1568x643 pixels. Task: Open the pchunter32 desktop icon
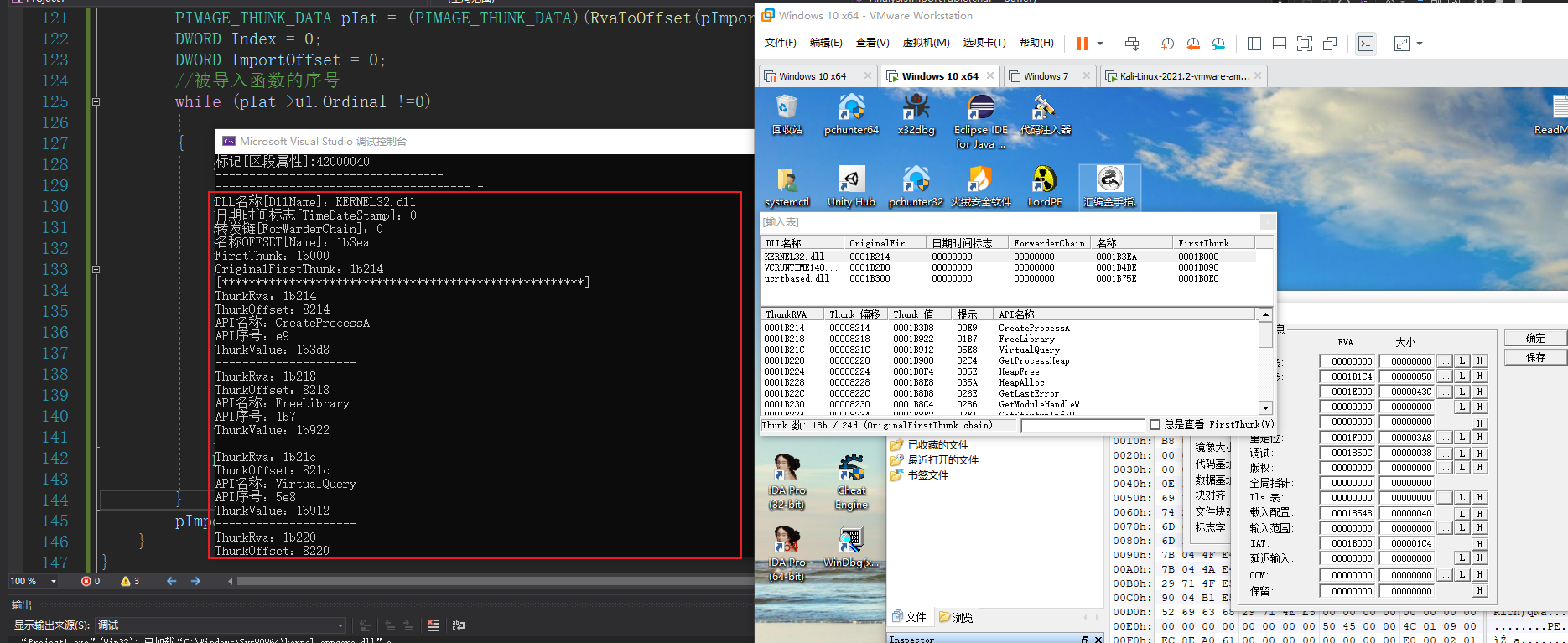[x=916, y=187]
